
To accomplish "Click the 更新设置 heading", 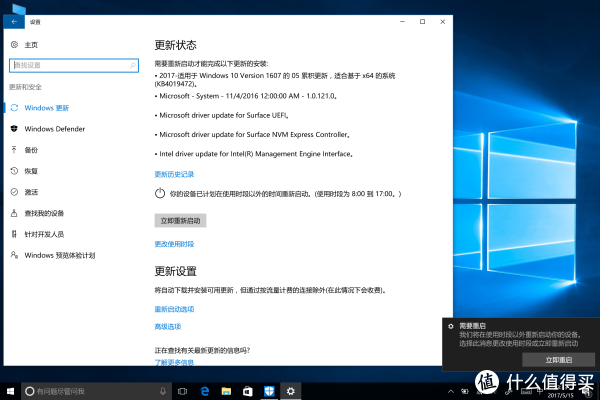I will 175,271.
